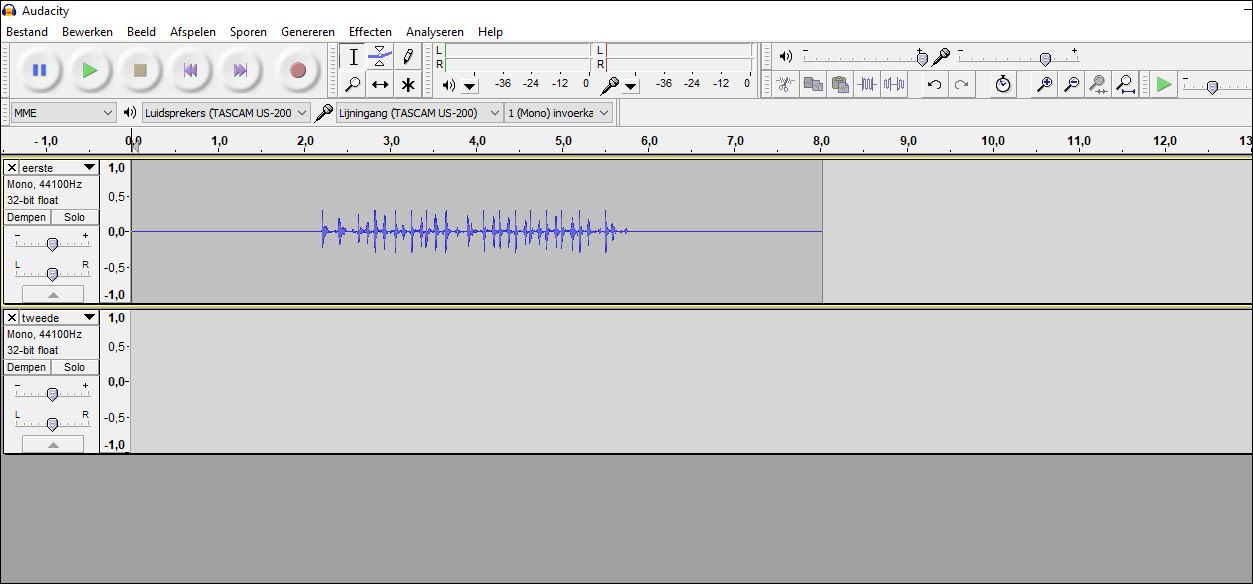Open the Bestand menu
This screenshot has height=584, width=1253.
click(27, 32)
